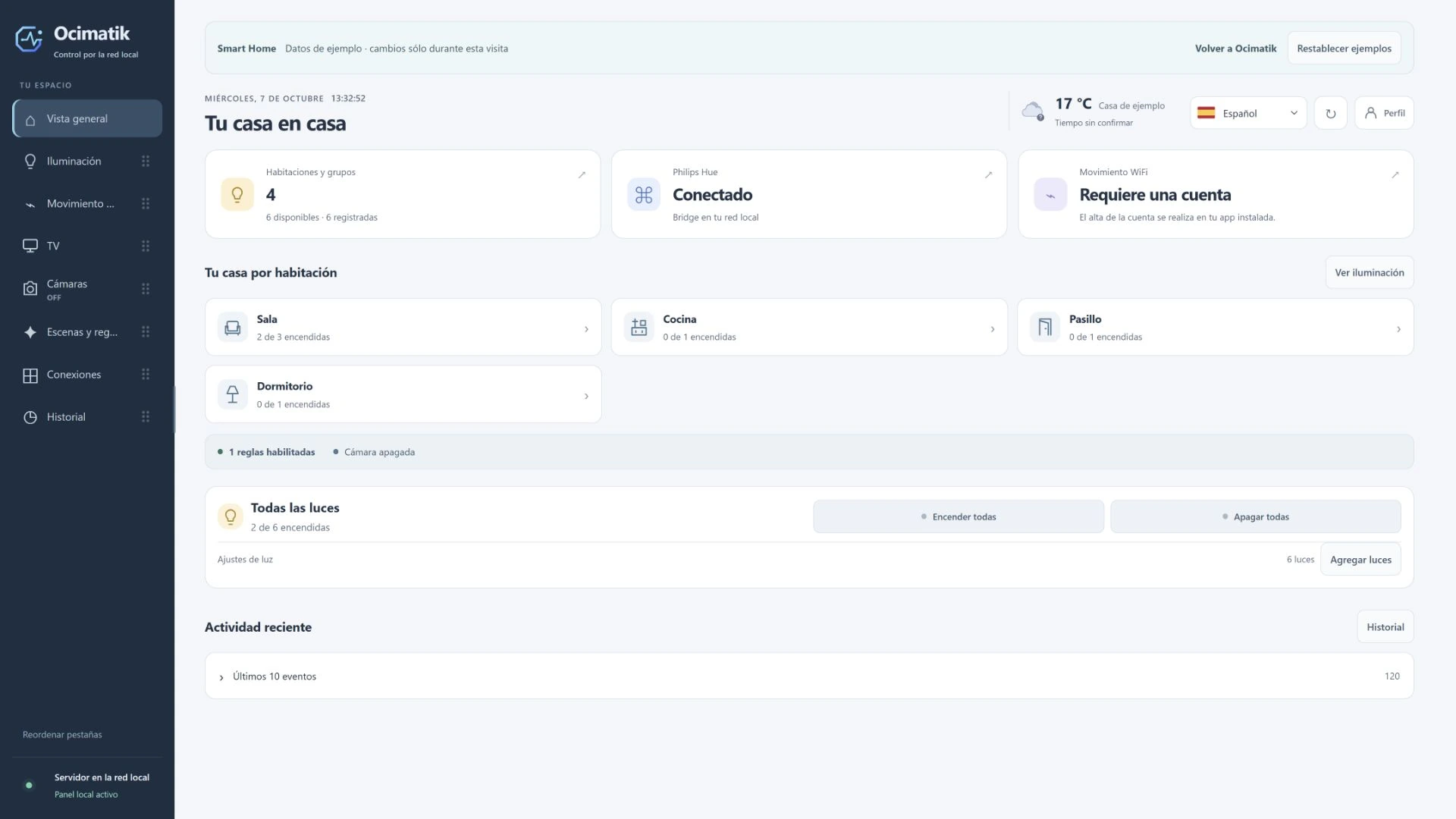Turn off all lights with Apagar todas

pos(1255,516)
